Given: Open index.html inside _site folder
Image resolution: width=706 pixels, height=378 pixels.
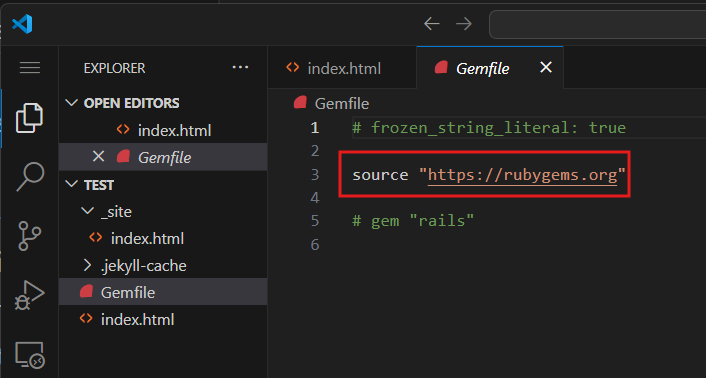Looking at the screenshot, I should [x=163, y=238].
